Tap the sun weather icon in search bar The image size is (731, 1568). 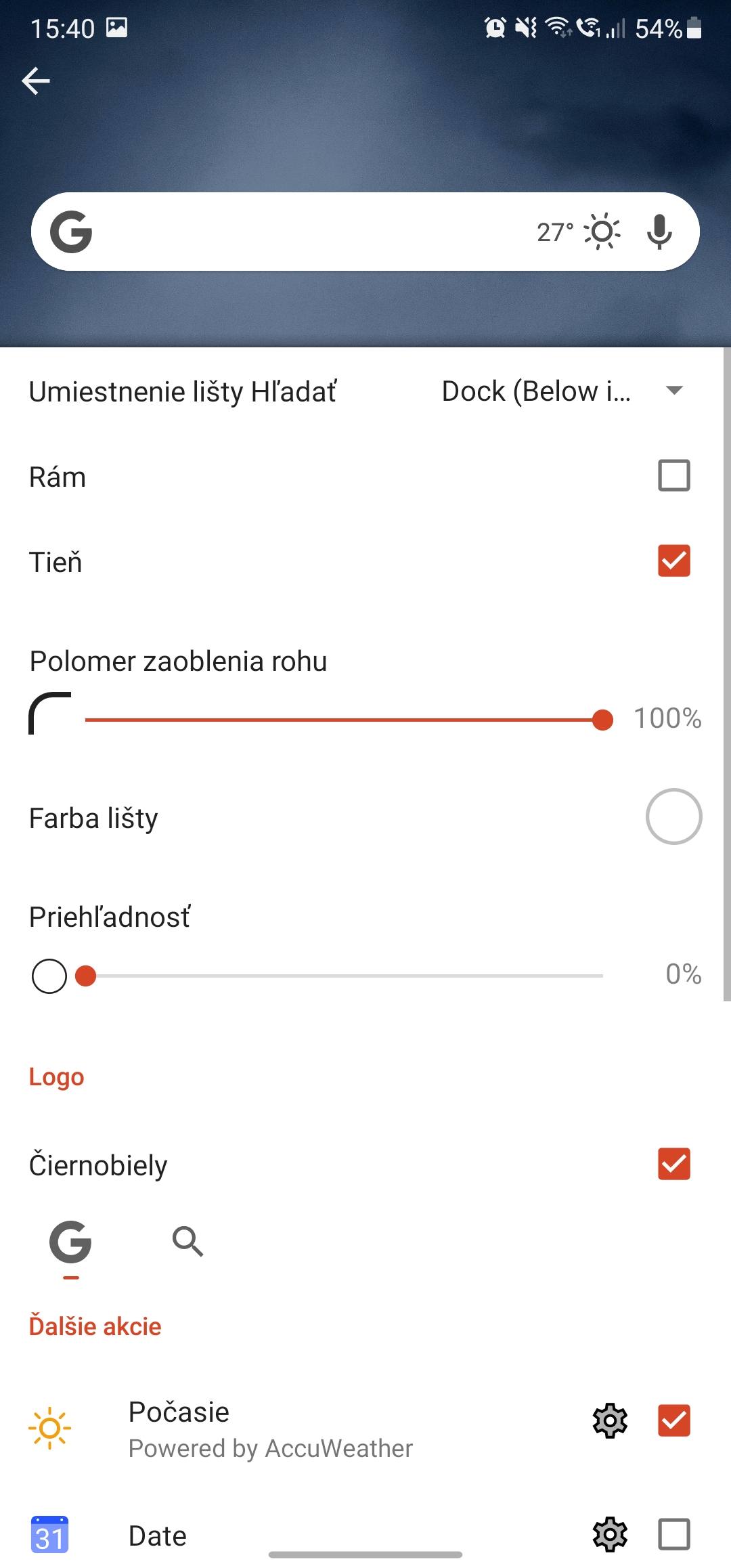602,232
